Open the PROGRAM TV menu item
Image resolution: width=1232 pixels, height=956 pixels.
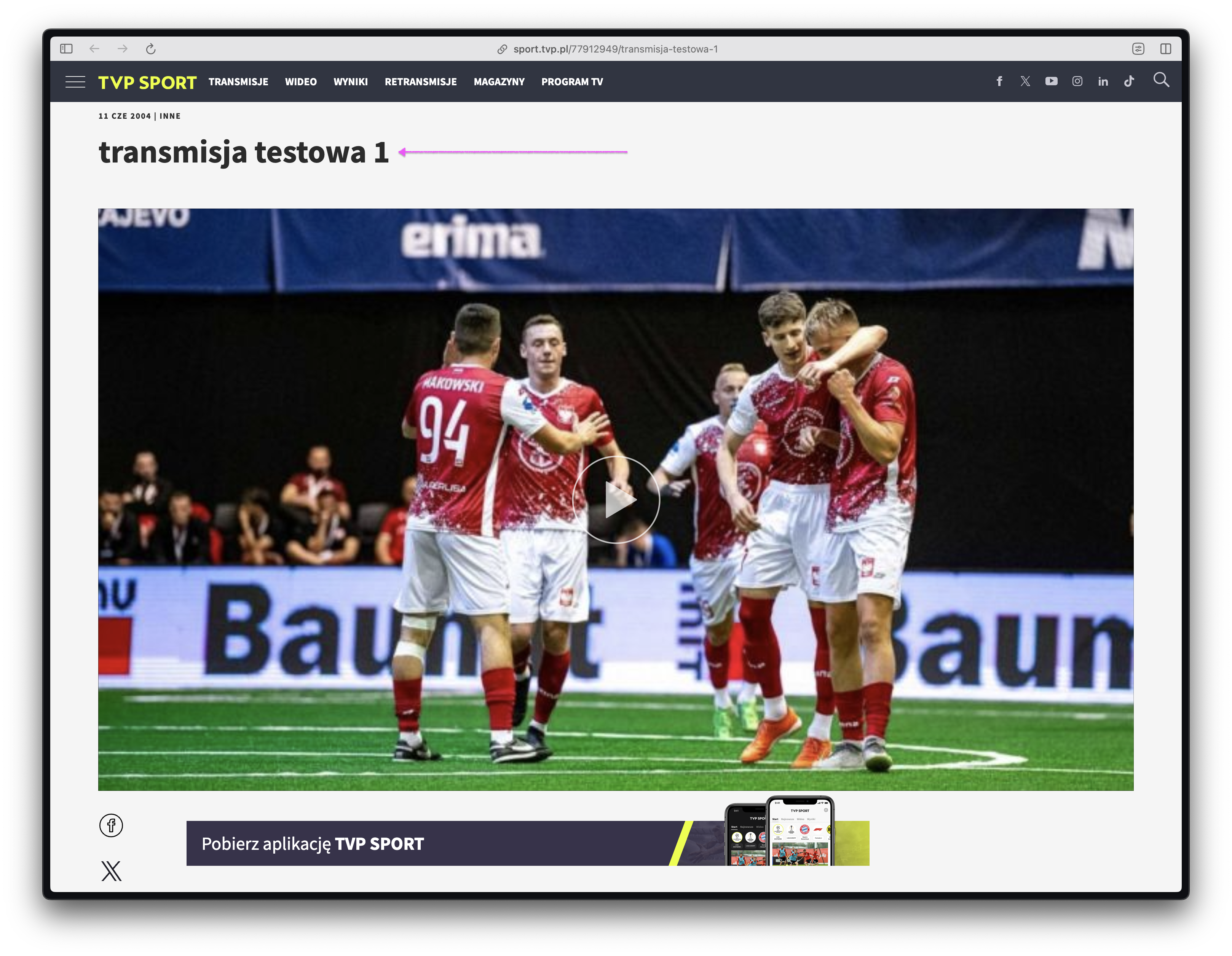572,82
